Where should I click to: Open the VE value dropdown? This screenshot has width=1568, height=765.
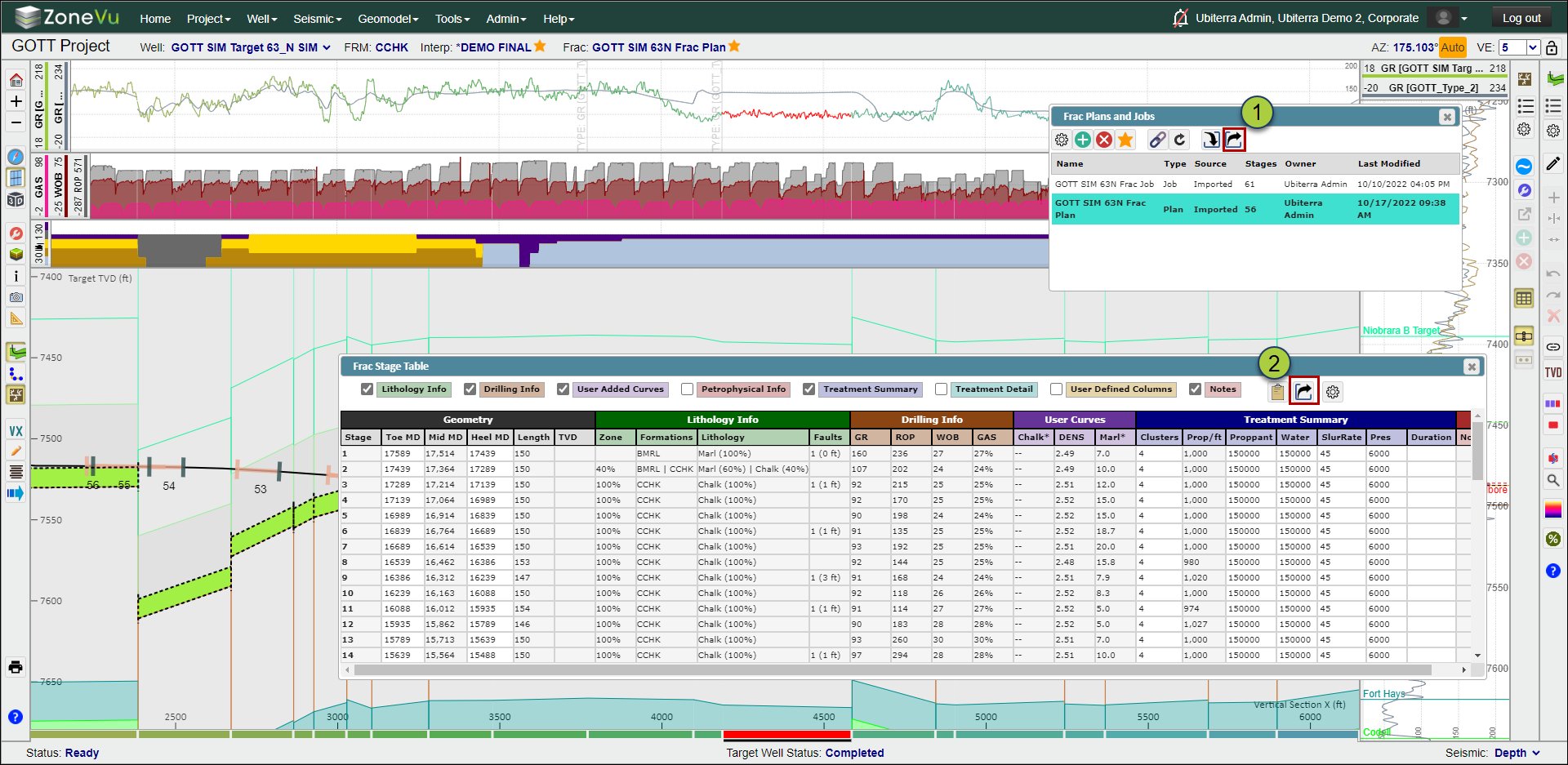1533,47
